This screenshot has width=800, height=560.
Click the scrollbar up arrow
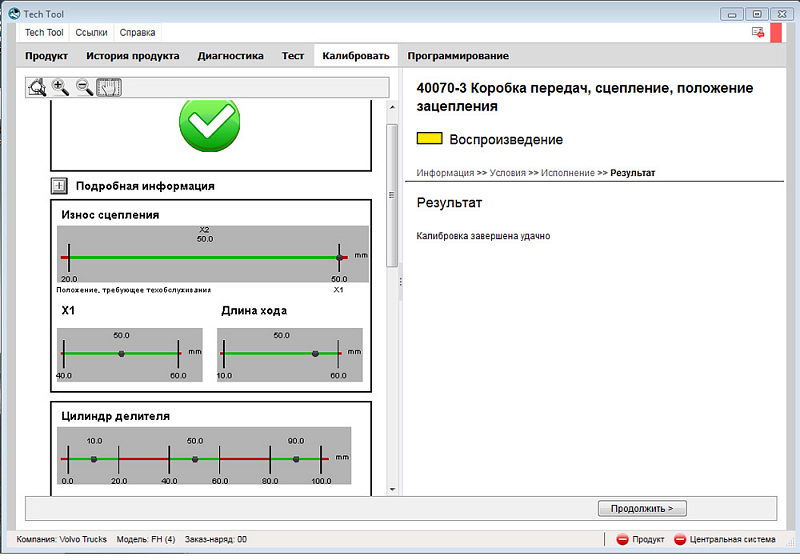point(392,107)
